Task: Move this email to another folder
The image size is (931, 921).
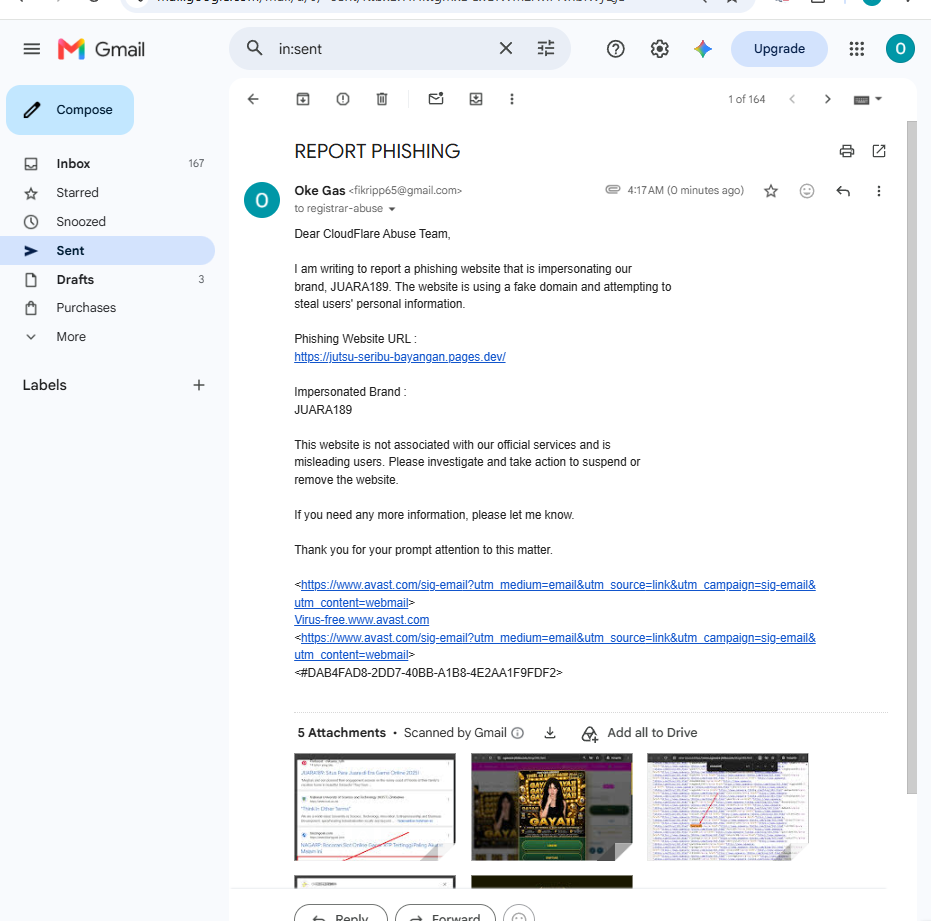Action: tap(476, 99)
